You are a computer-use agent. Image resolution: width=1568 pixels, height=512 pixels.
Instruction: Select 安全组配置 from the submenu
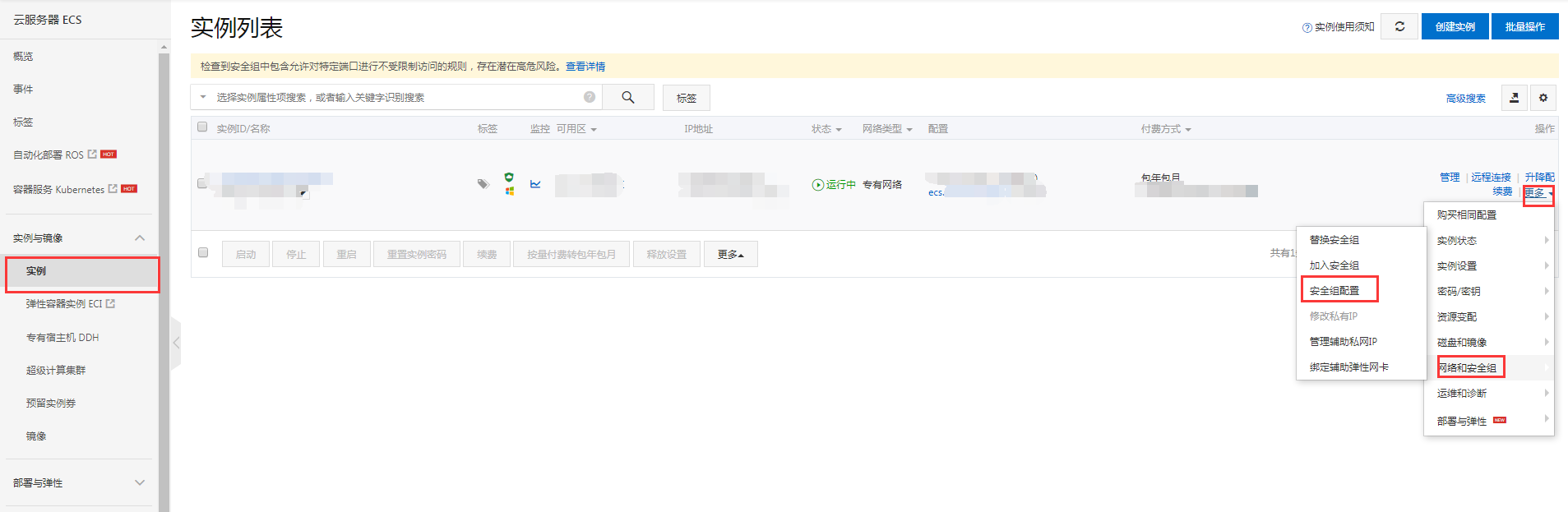(1334, 291)
